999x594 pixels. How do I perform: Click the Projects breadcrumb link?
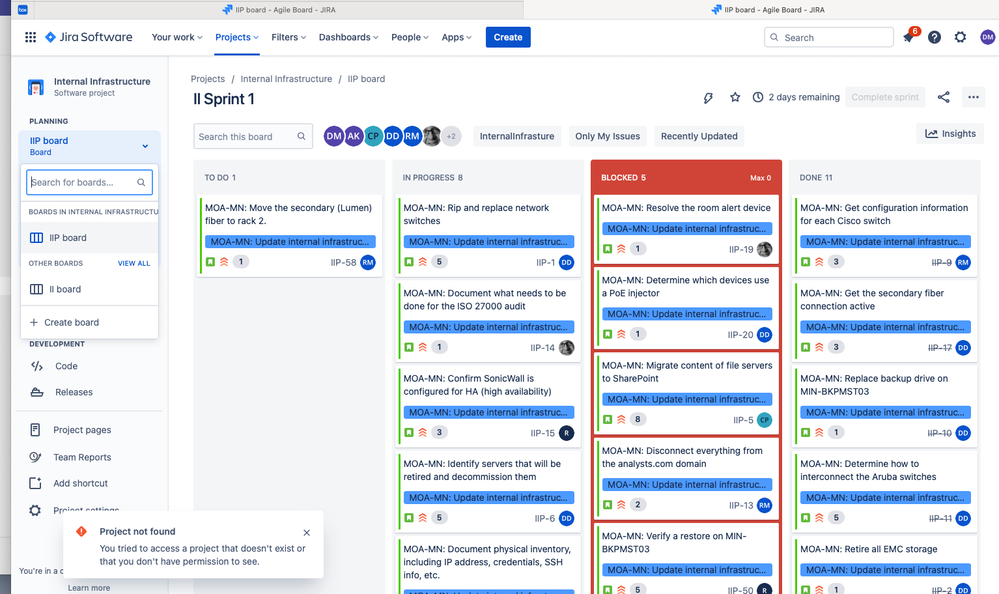coord(208,79)
